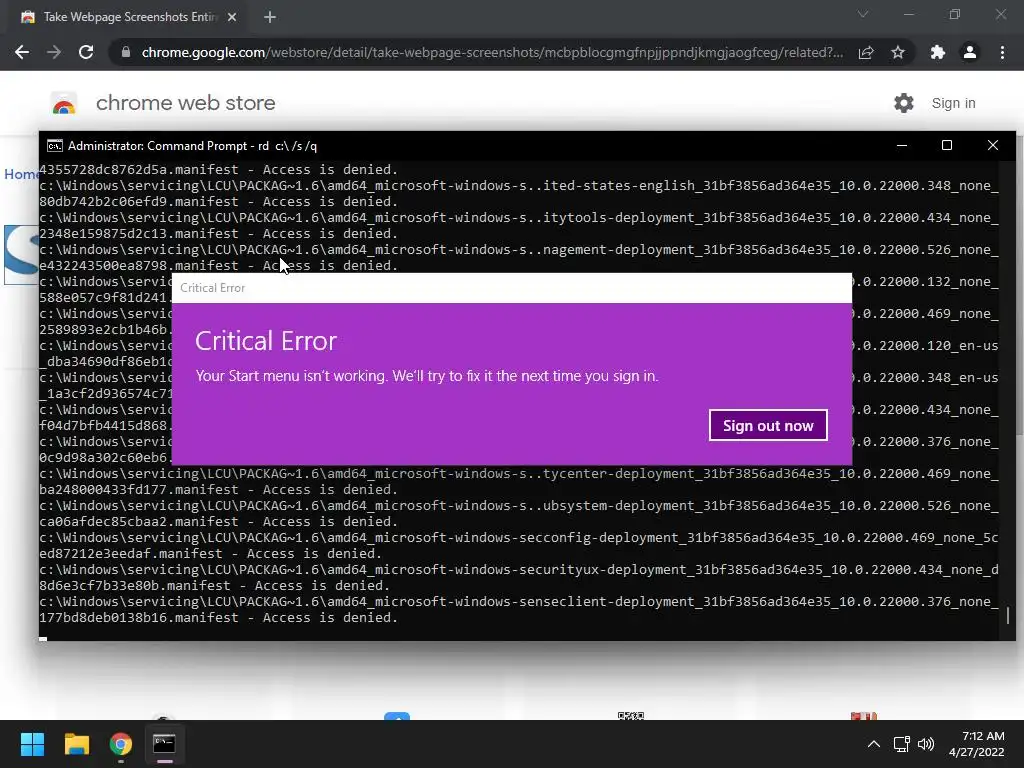
Task: Open File Explorer from the taskbar
Action: pyautogui.click(x=76, y=744)
